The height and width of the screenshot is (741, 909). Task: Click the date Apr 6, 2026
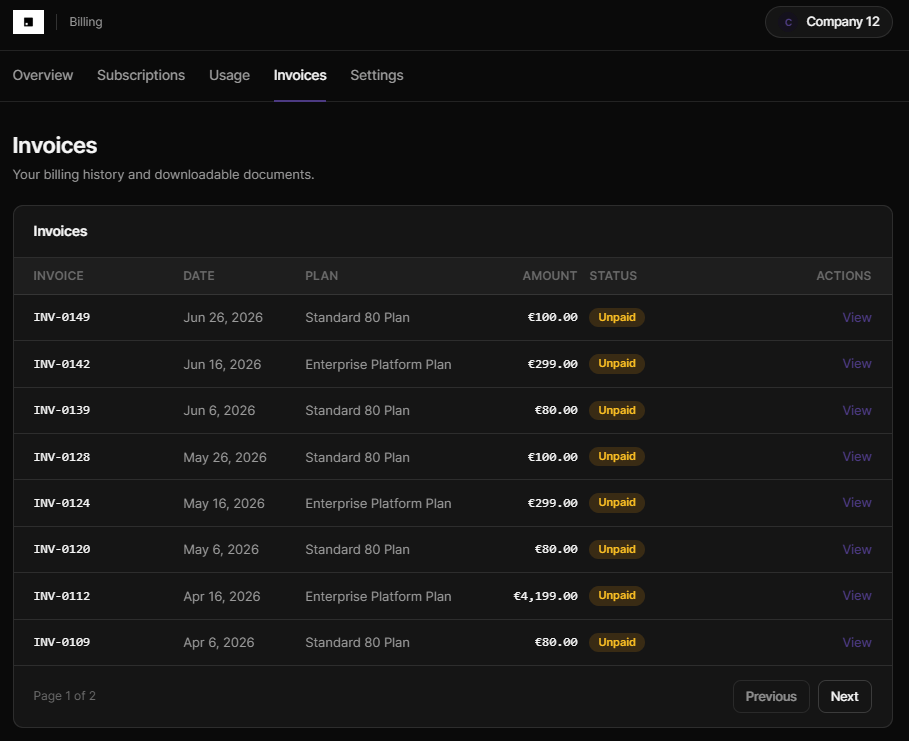point(219,642)
